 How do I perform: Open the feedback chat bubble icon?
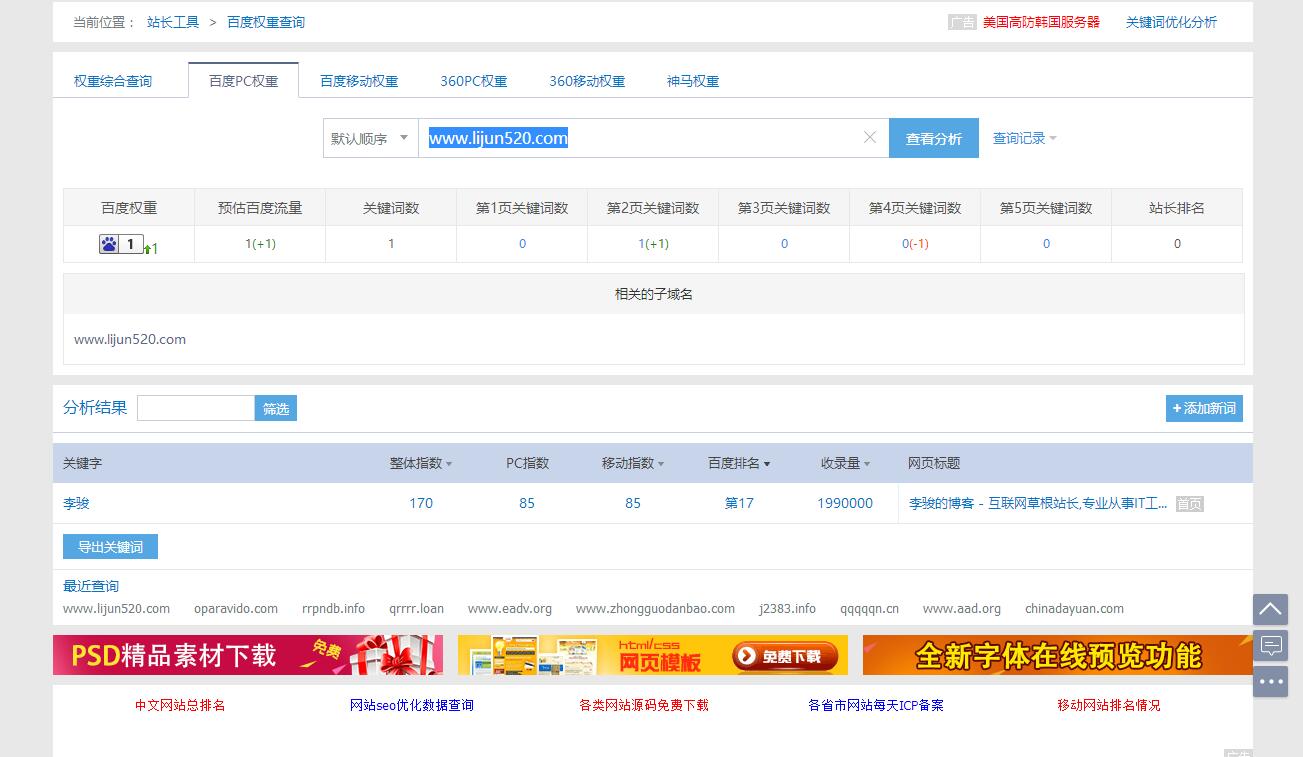pos(1270,645)
